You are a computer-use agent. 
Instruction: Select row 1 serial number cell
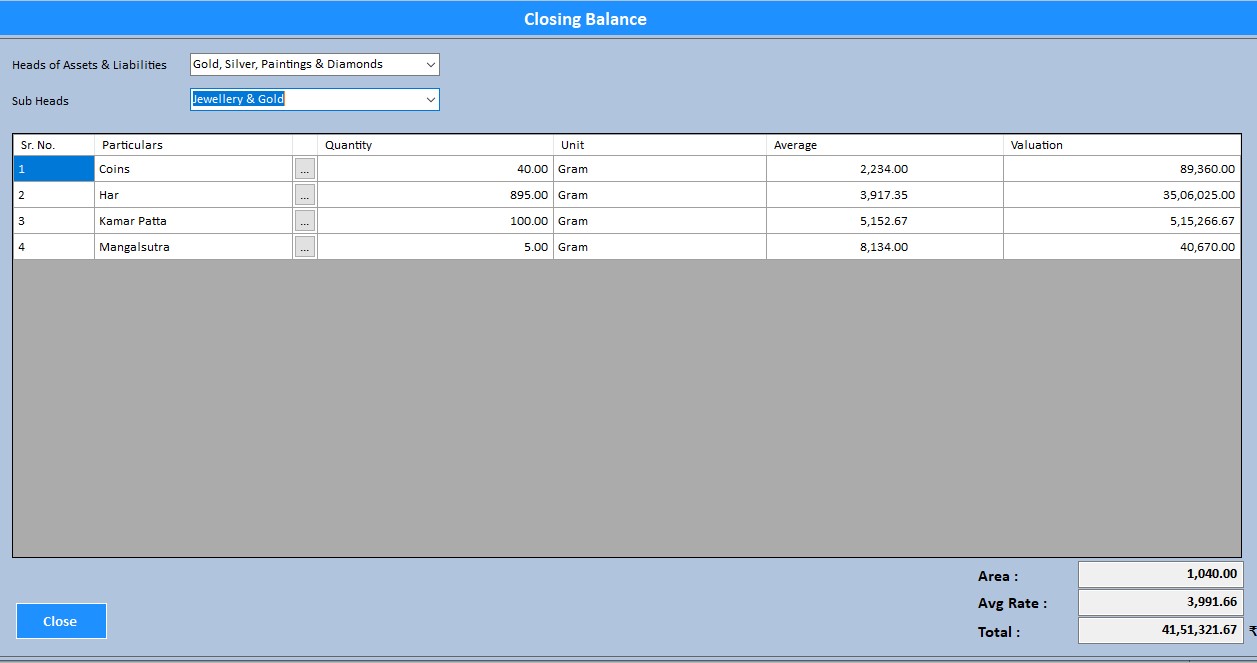(54, 169)
